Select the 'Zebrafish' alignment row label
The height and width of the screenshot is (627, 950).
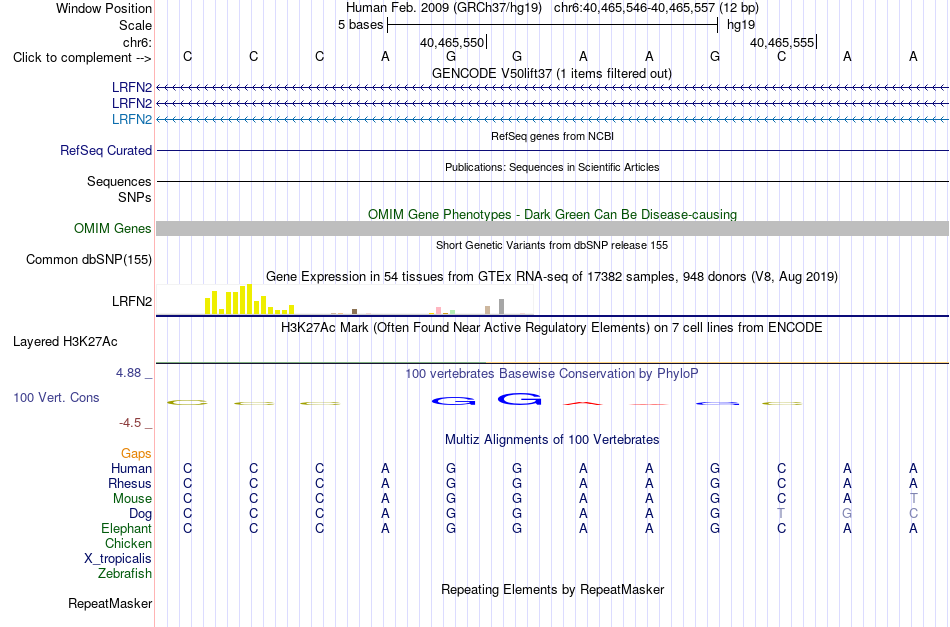click(125, 573)
